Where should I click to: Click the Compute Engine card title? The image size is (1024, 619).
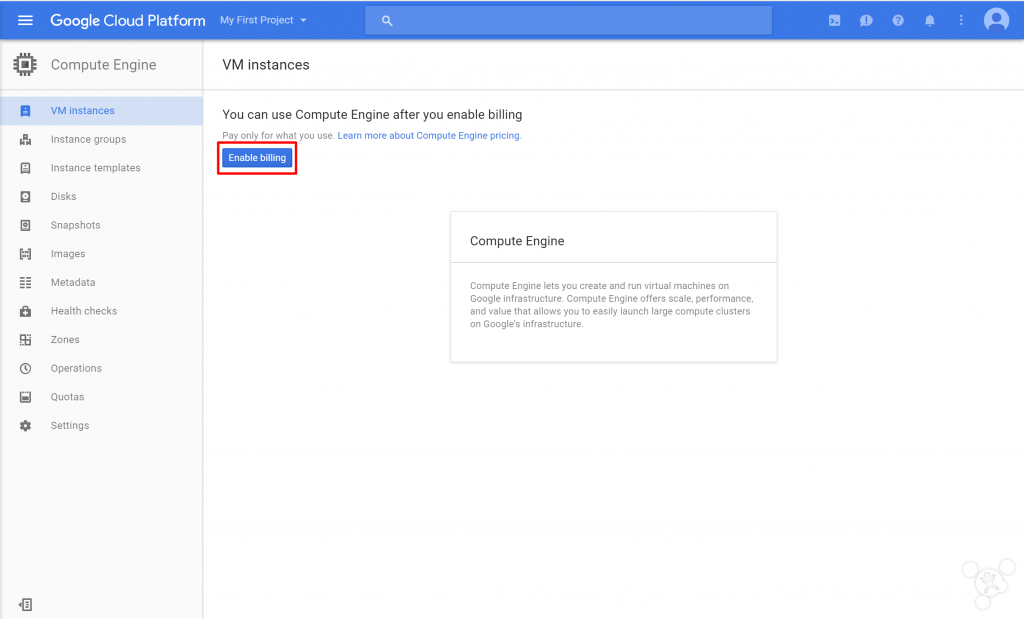pos(517,241)
